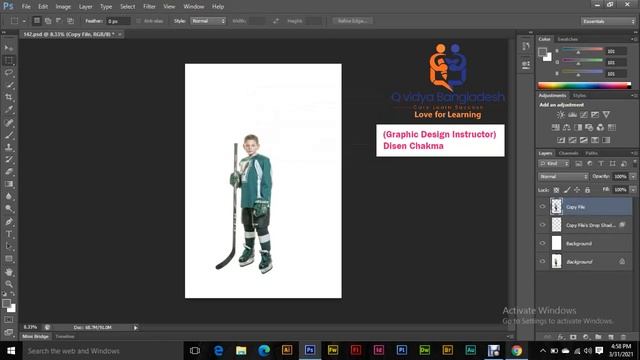Open the Timeline panel tab

pos(65,336)
